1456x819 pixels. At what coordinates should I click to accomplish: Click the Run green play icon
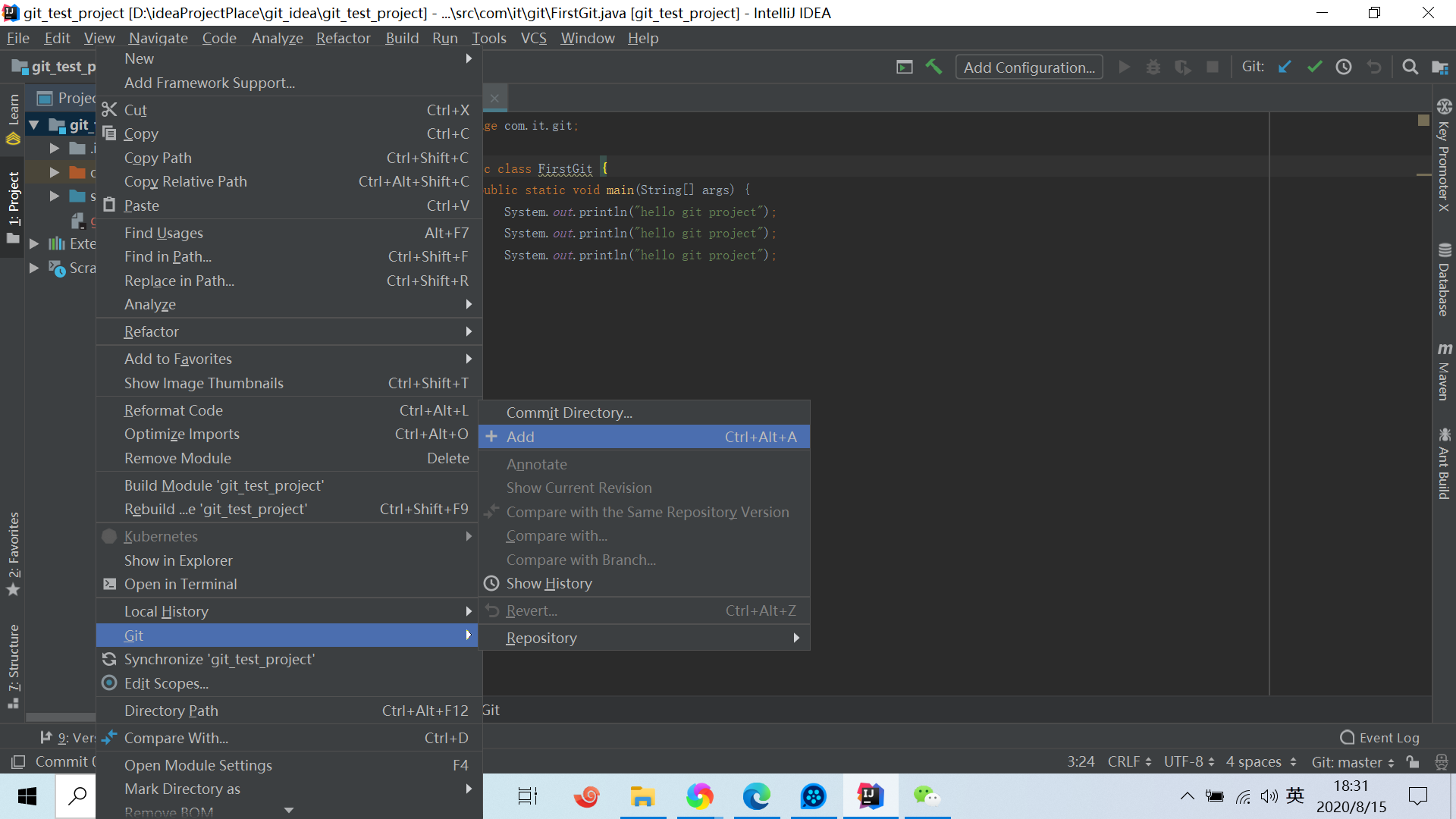point(1125,67)
